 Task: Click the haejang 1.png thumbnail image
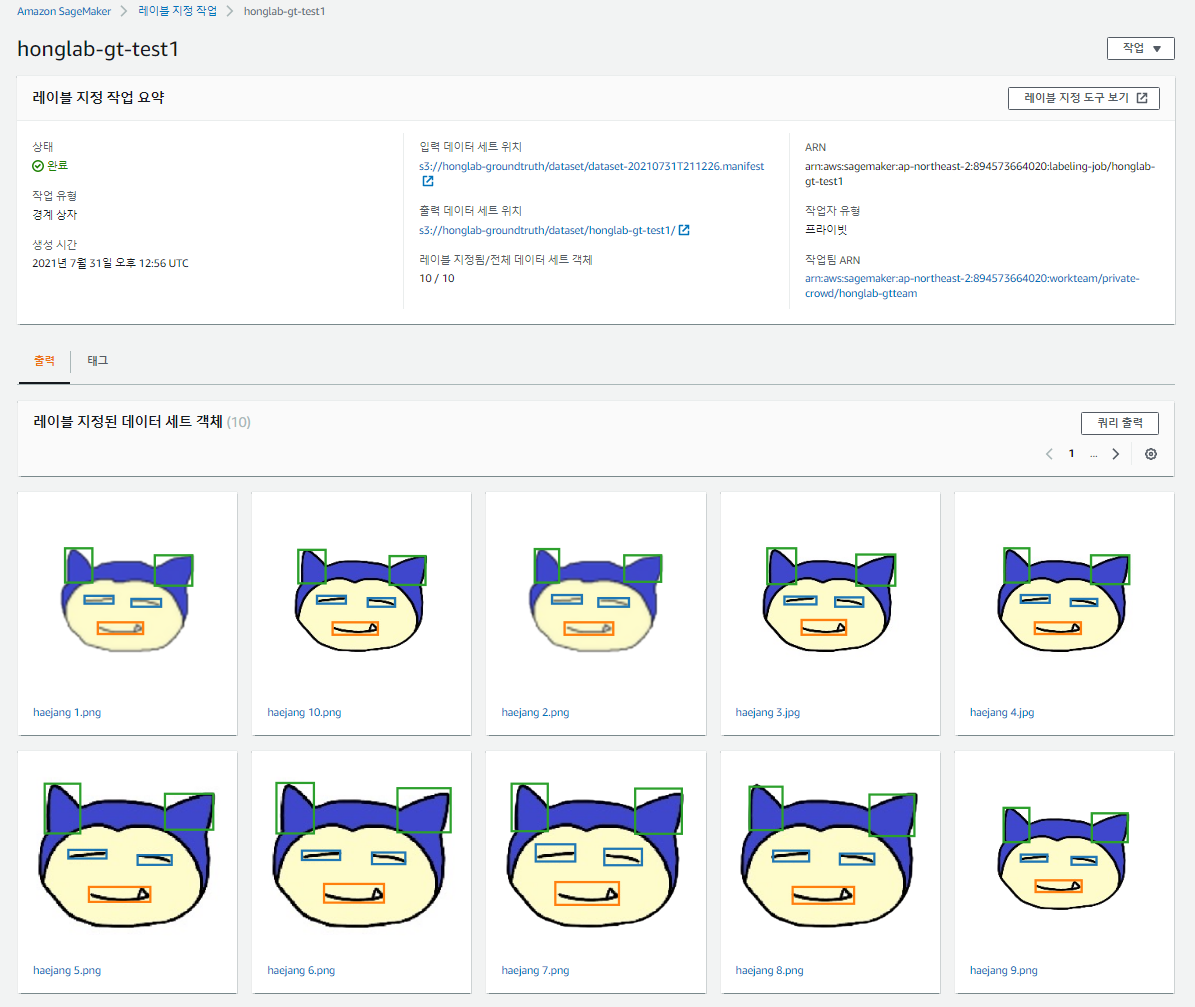coord(127,598)
